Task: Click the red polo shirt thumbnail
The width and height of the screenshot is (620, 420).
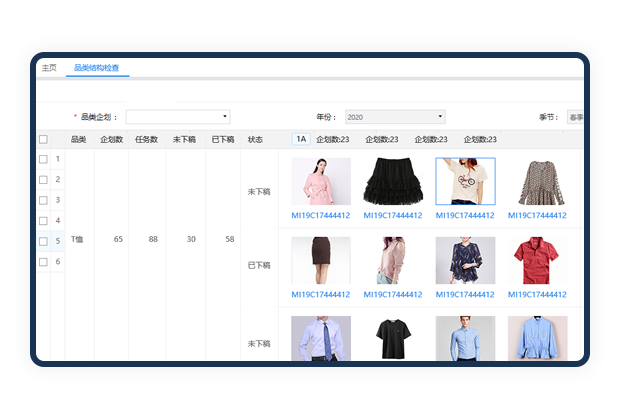Action: coord(537,260)
